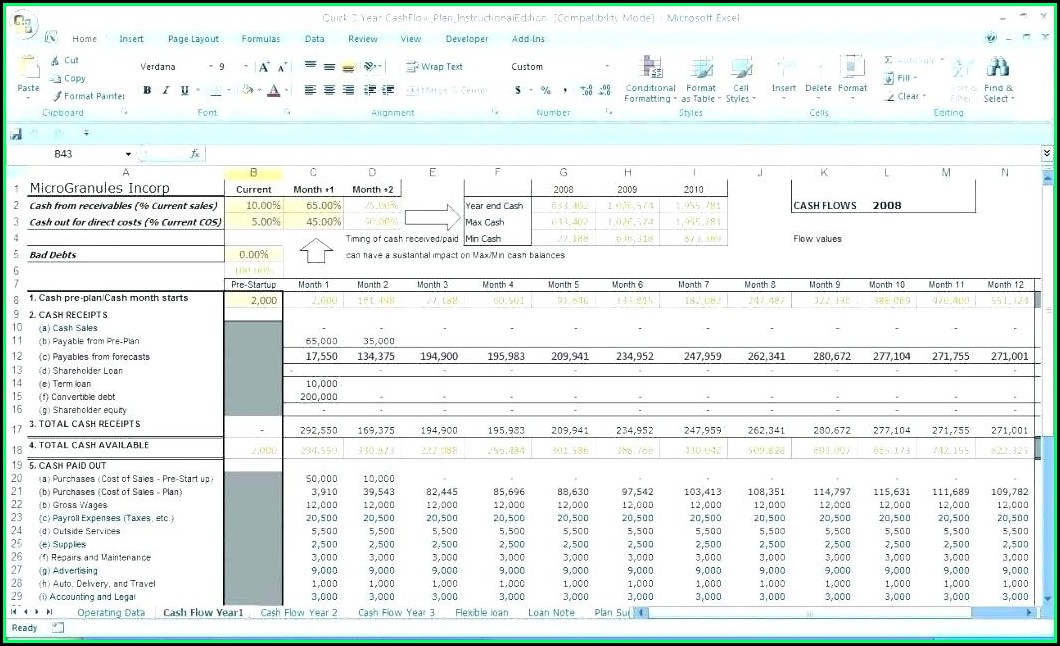
Task: Toggle Wrap Text option
Action: coord(434,67)
